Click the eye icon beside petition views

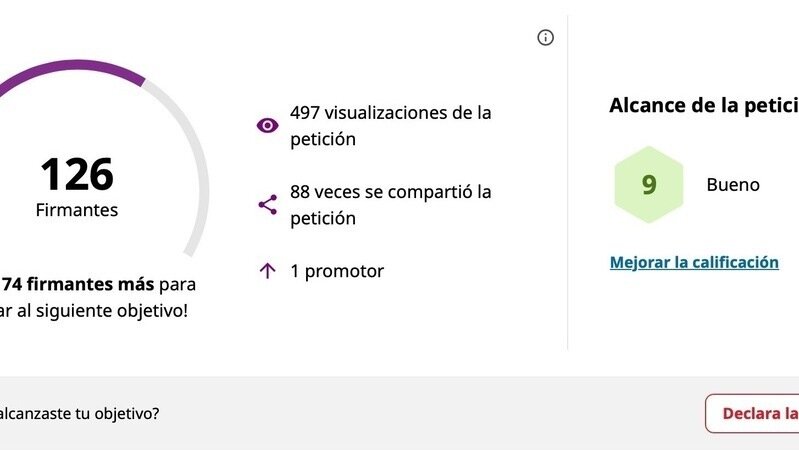coord(267,125)
